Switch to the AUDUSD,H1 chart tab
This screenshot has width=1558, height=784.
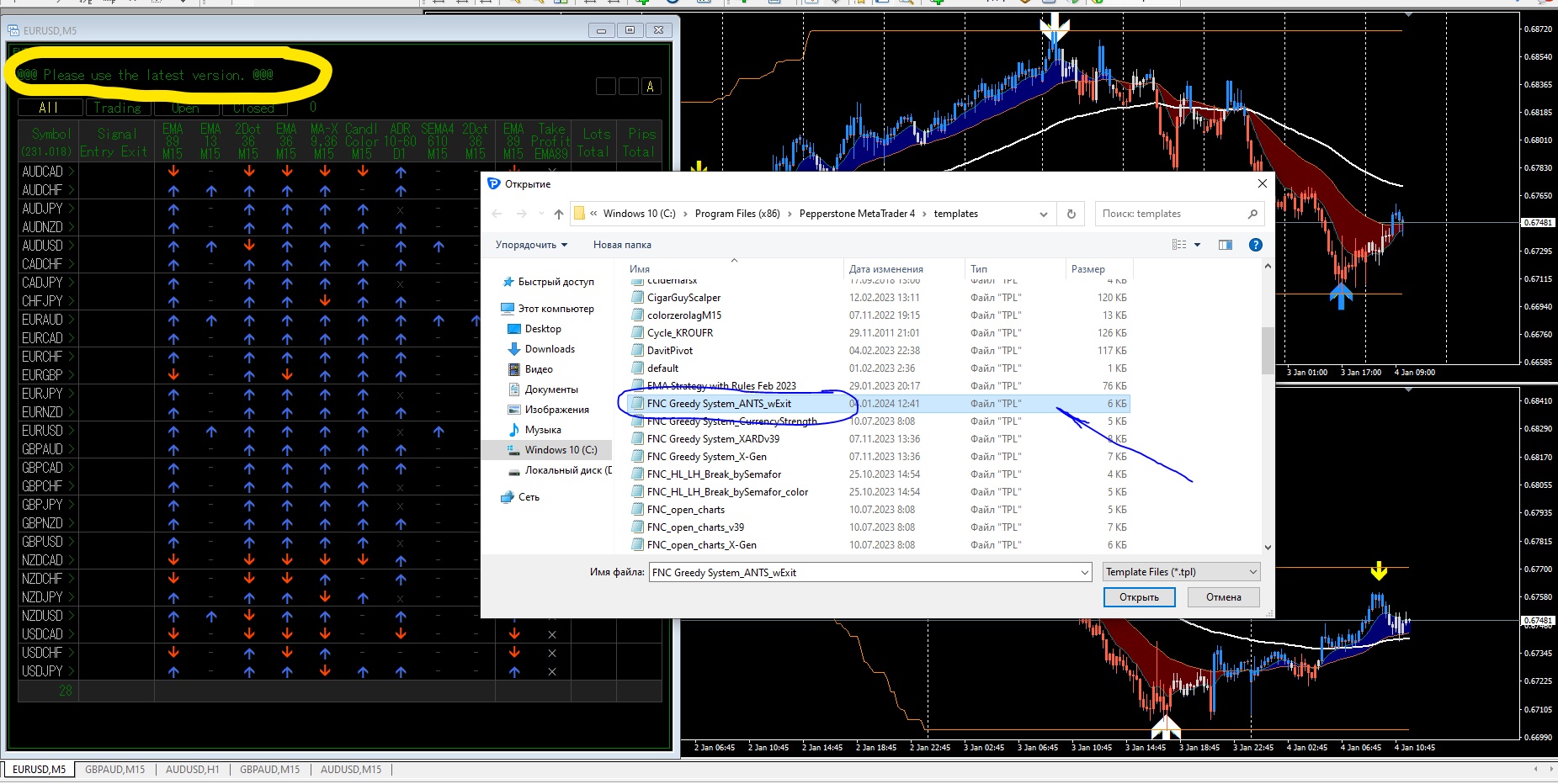pos(192,770)
